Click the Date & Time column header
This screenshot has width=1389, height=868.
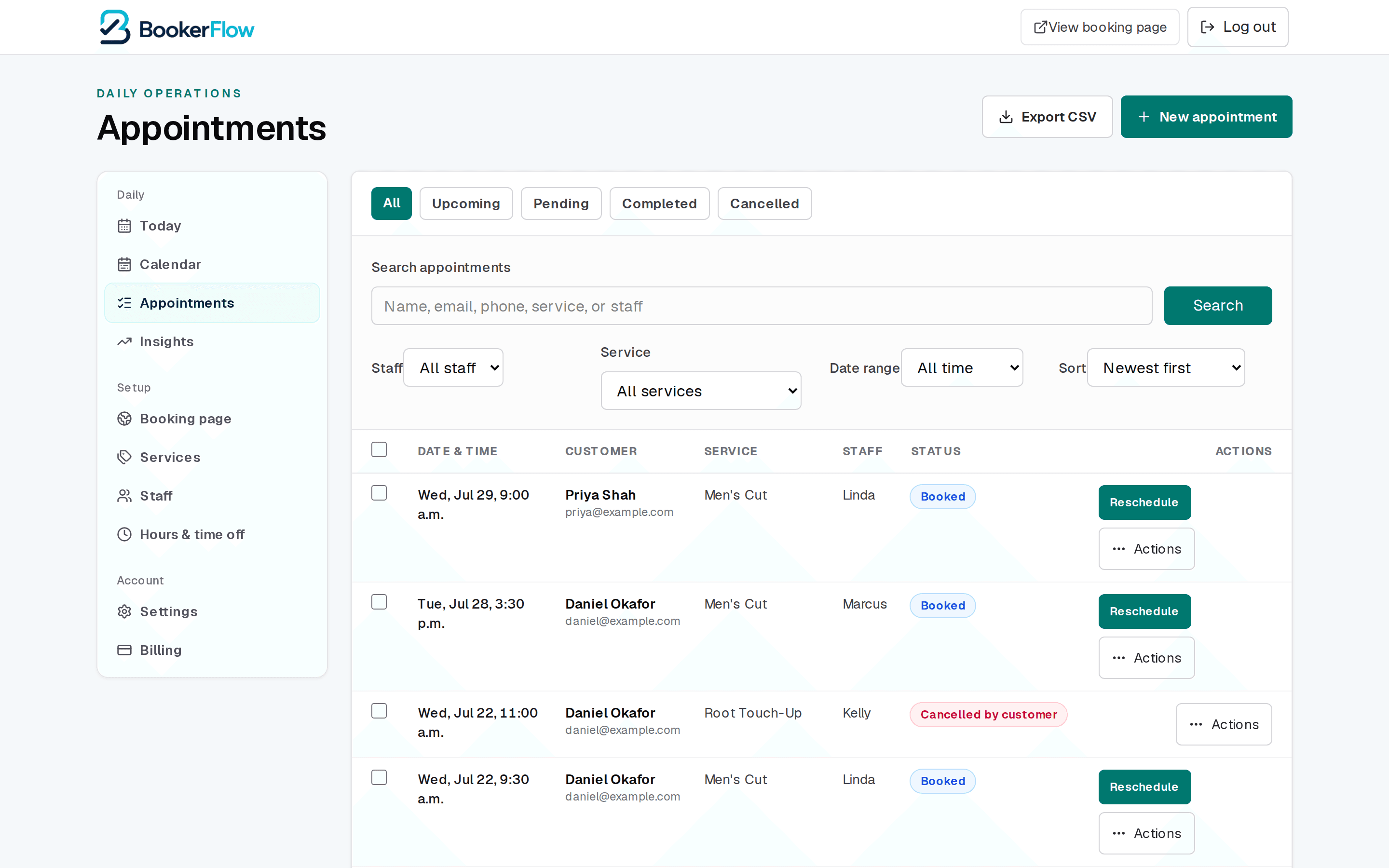457,451
